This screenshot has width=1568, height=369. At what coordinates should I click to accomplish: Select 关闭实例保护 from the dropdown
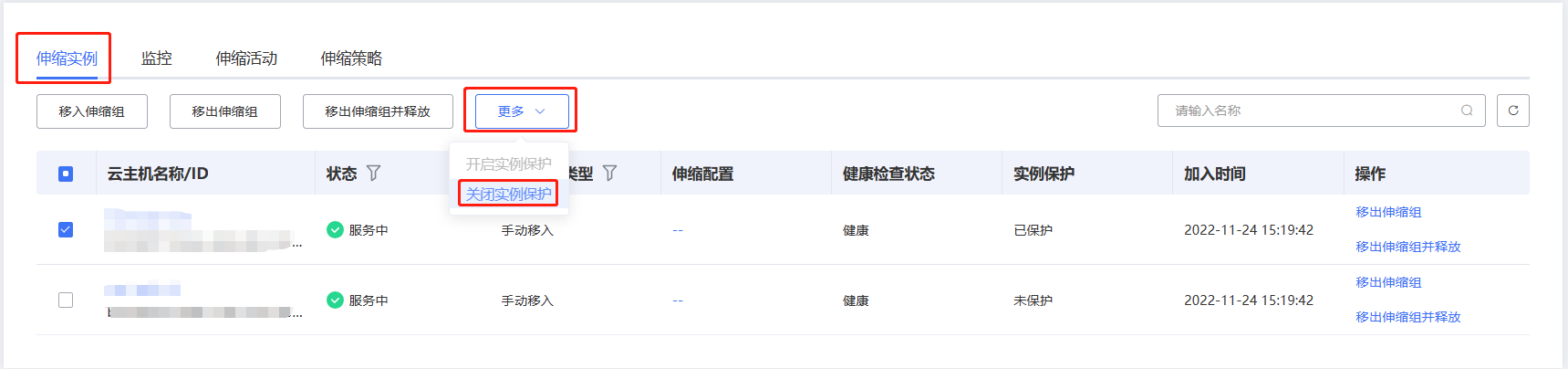click(508, 194)
